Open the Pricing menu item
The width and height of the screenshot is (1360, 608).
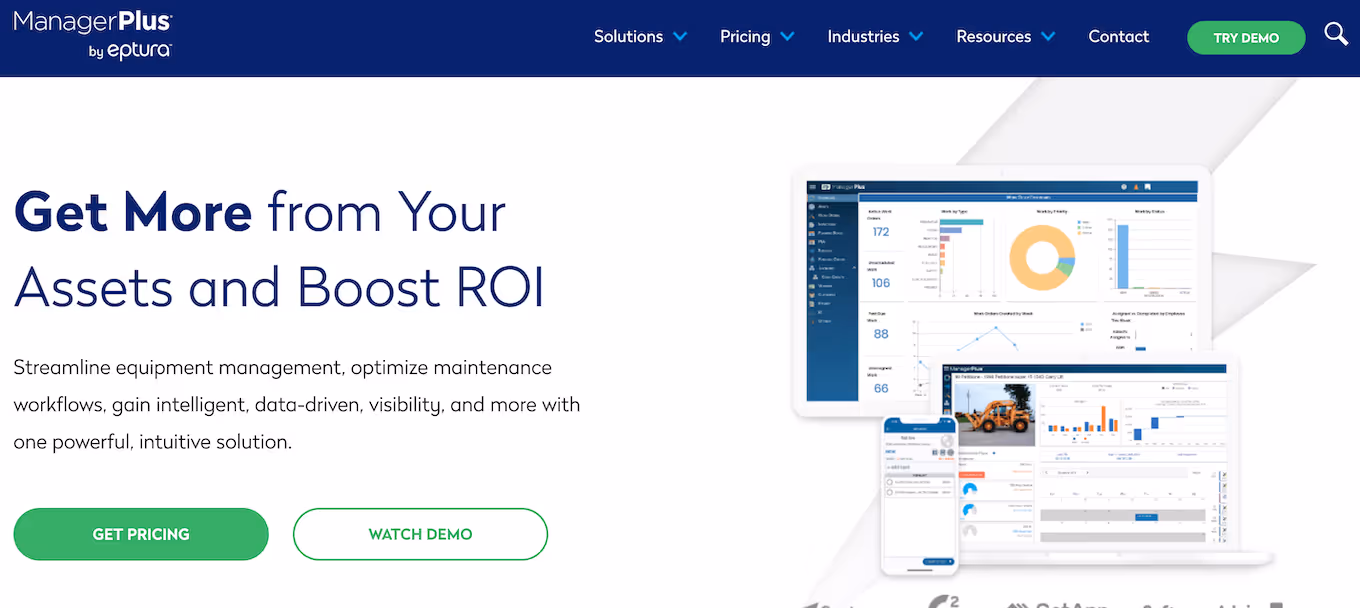tap(745, 37)
